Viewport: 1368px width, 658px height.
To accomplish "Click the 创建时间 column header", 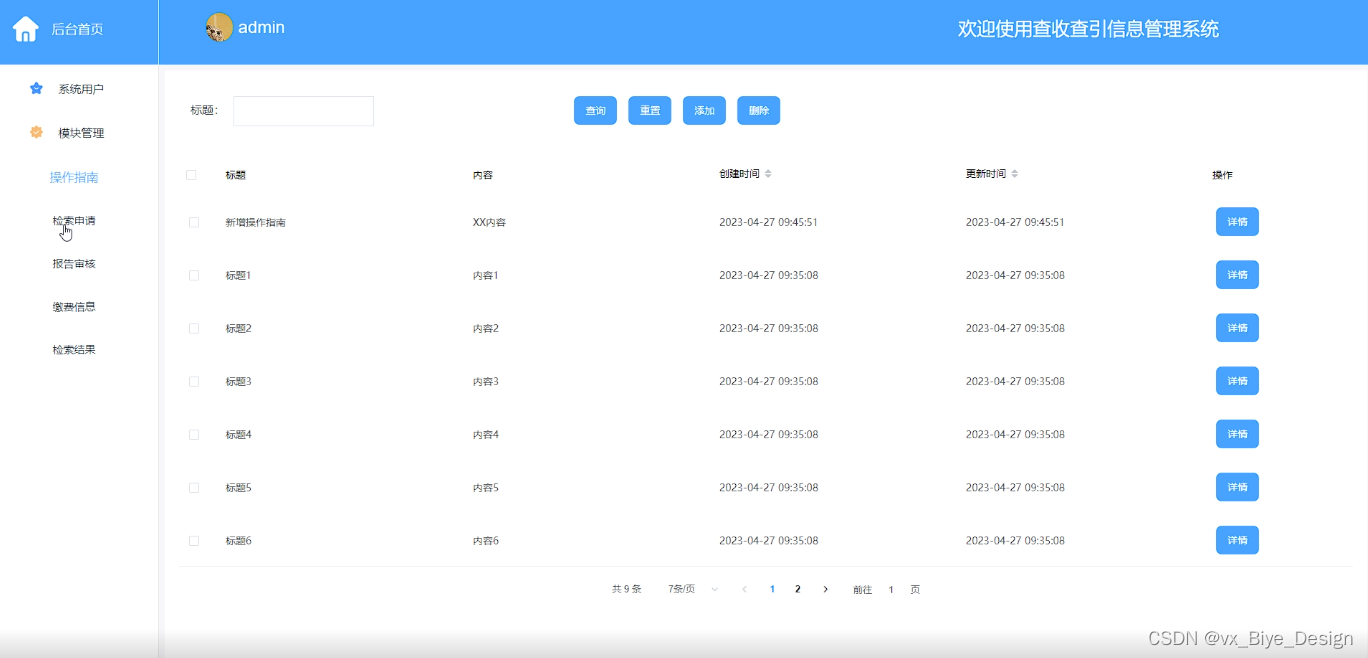I will (739, 174).
